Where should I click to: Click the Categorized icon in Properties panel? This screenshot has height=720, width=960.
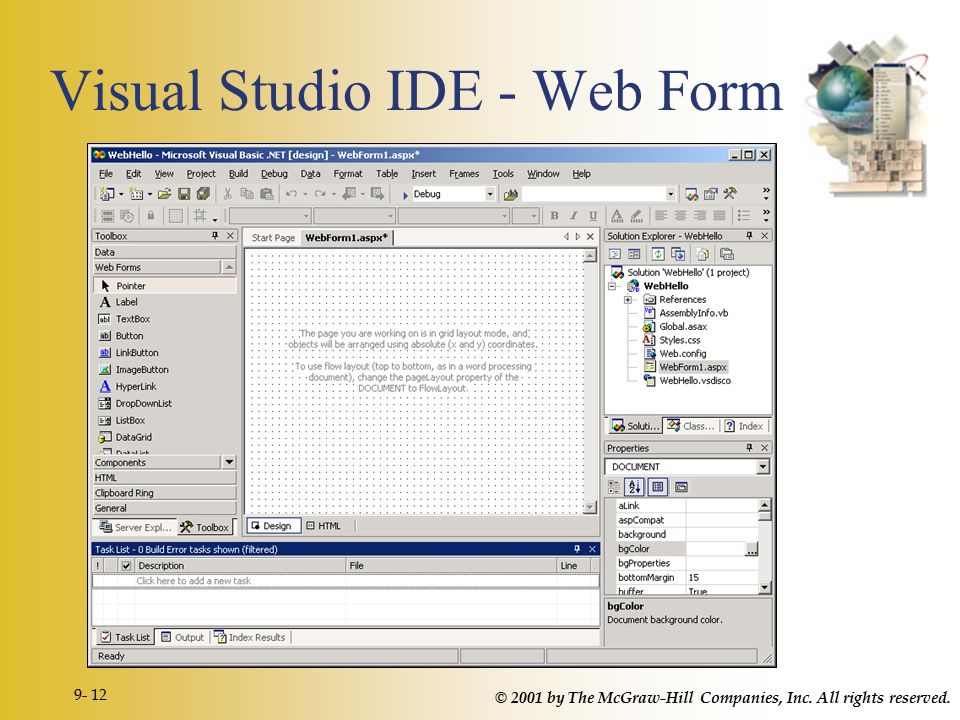coord(614,487)
